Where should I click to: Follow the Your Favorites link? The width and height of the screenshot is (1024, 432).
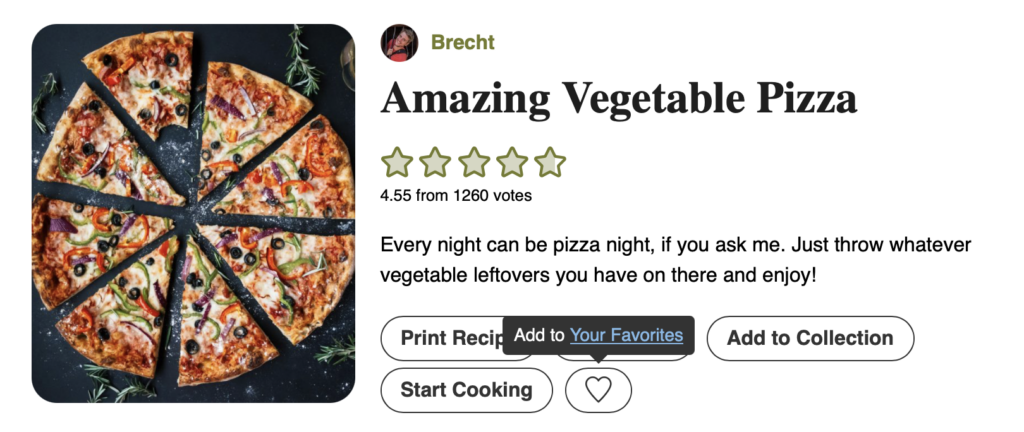click(627, 336)
